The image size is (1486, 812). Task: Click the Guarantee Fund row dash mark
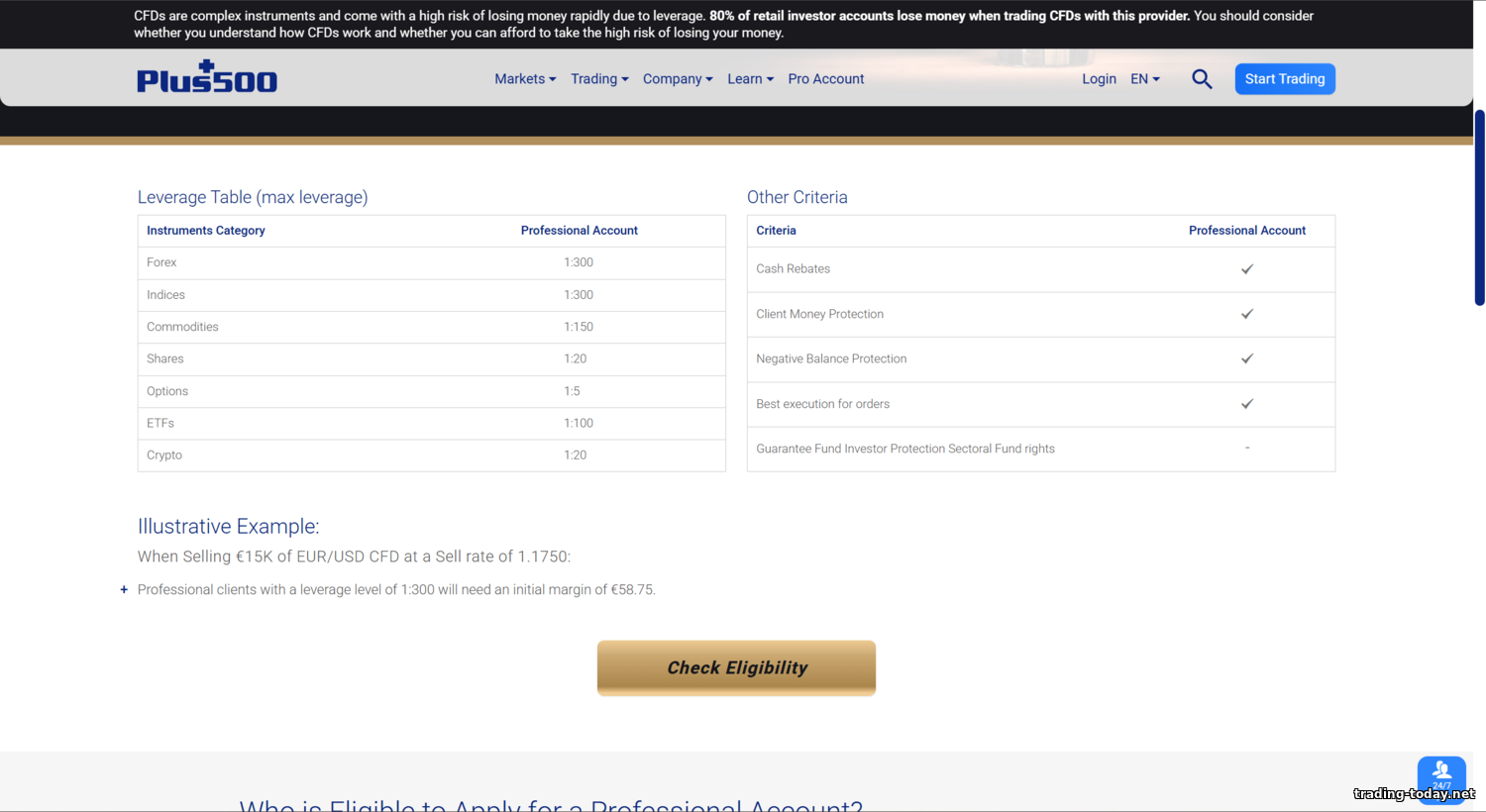1247,449
